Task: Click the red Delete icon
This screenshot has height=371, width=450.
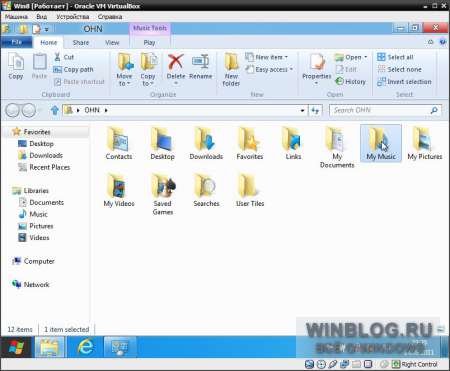Action: click(176, 62)
